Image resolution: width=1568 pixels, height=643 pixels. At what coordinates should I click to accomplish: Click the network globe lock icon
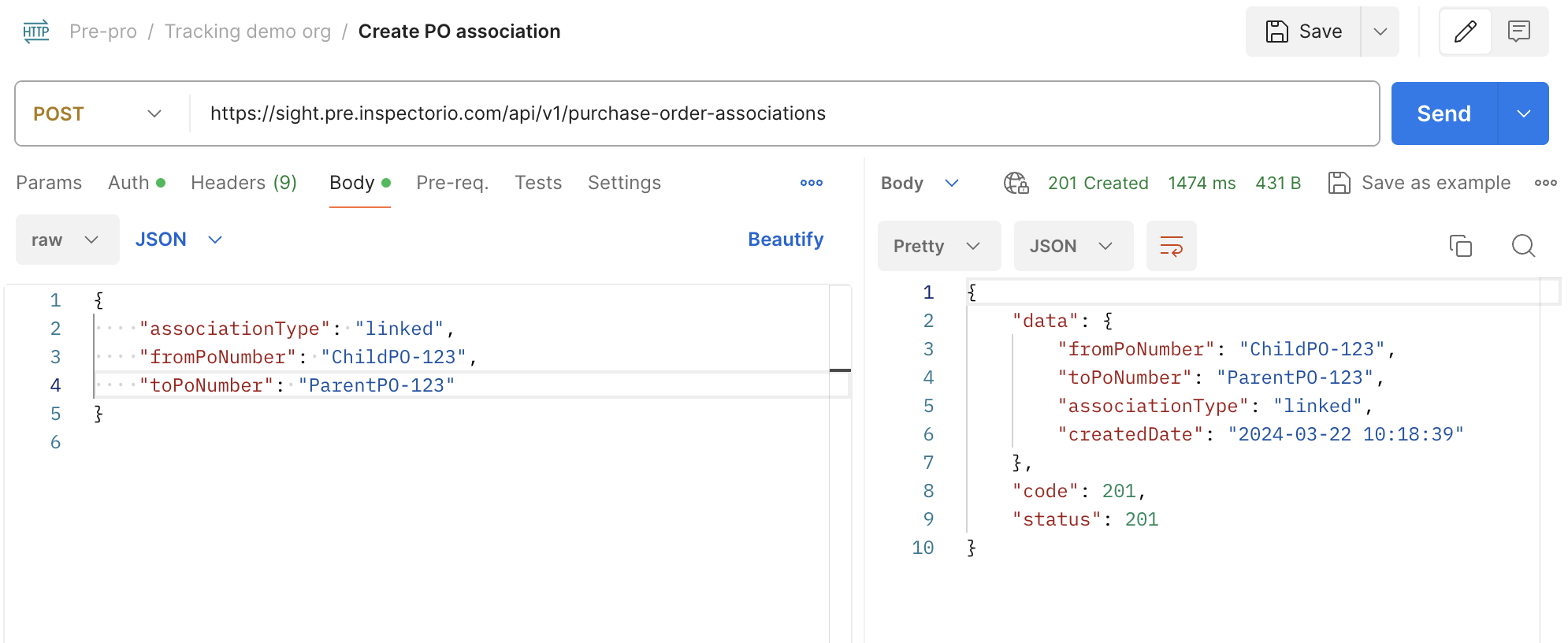[x=1016, y=183]
